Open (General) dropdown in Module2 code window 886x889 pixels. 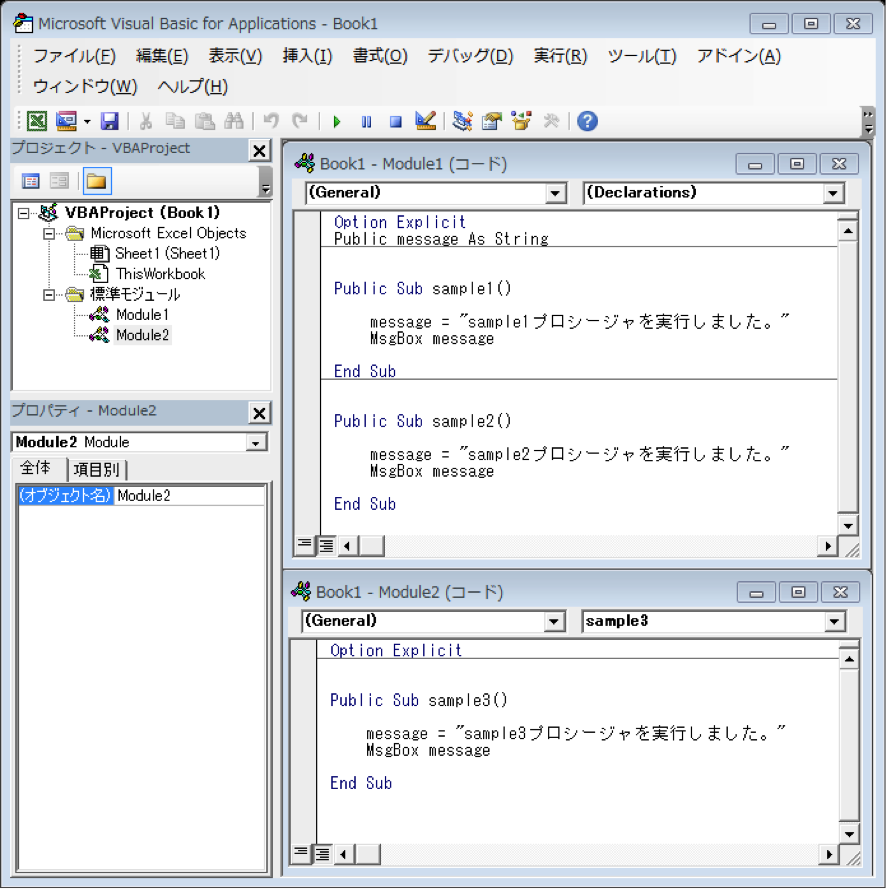[x=554, y=622]
